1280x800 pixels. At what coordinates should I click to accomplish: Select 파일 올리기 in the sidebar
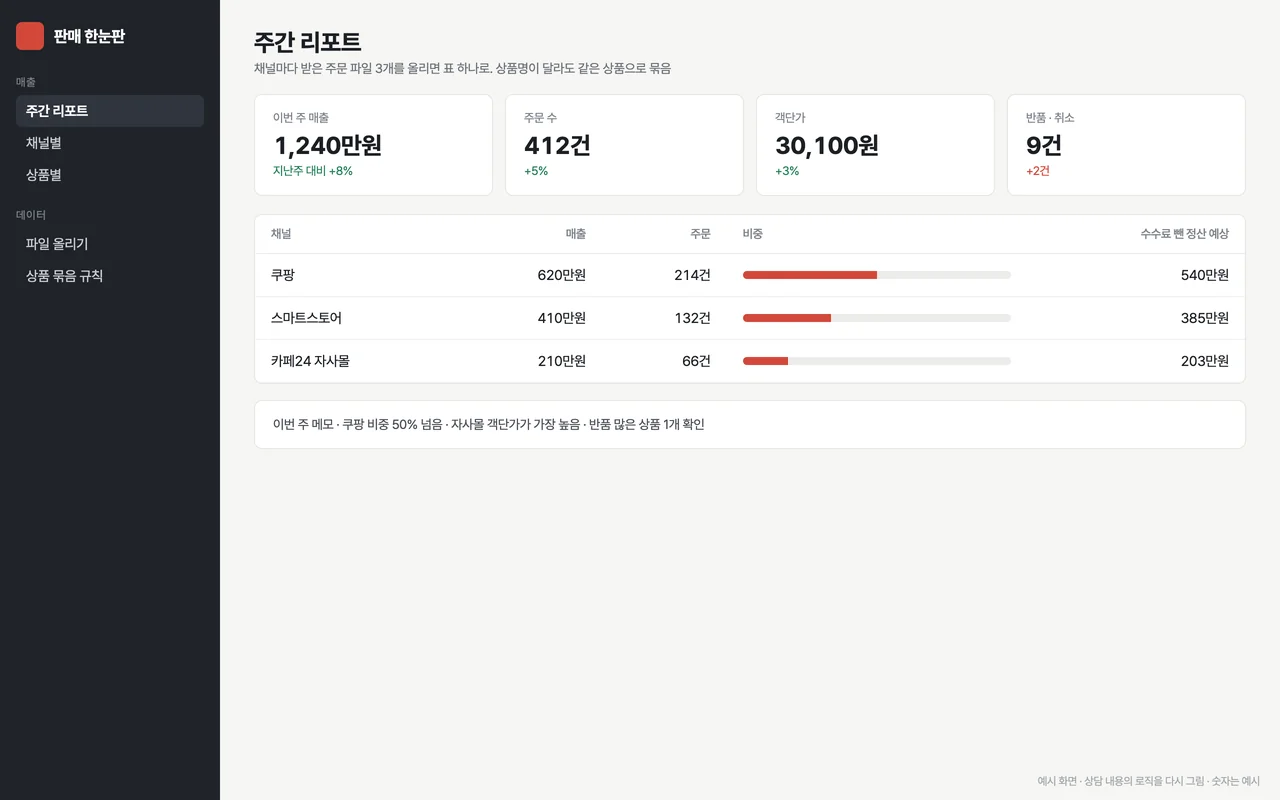(x=110, y=244)
